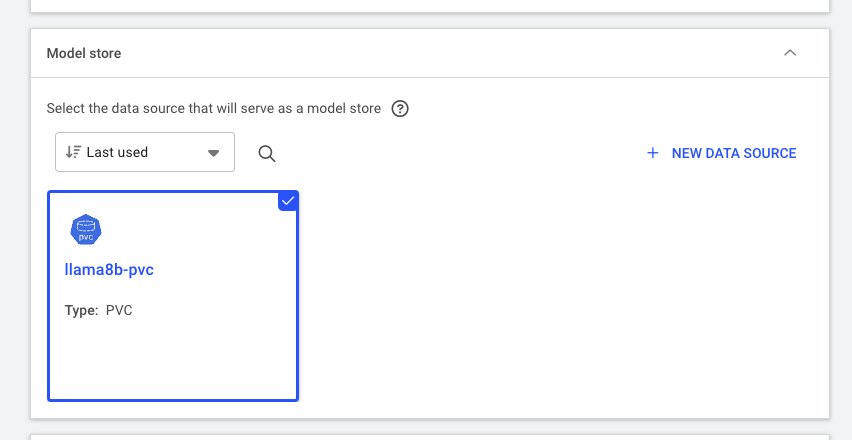Image resolution: width=852 pixels, height=440 pixels.
Task: Open the Last used sort dropdown
Action: pos(145,152)
